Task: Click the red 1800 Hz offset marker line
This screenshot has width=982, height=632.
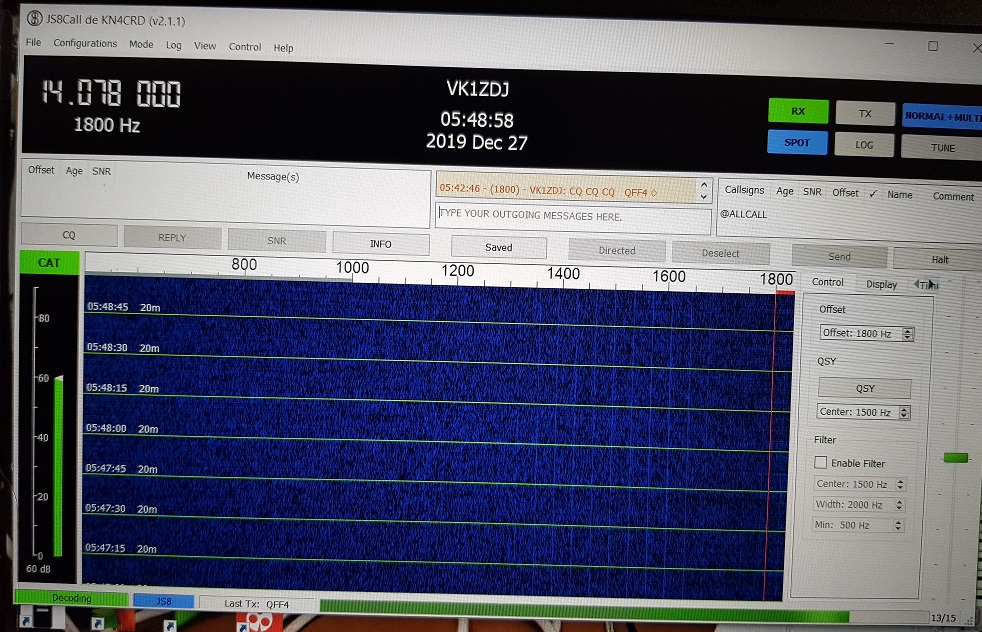Action: point(770,445)
